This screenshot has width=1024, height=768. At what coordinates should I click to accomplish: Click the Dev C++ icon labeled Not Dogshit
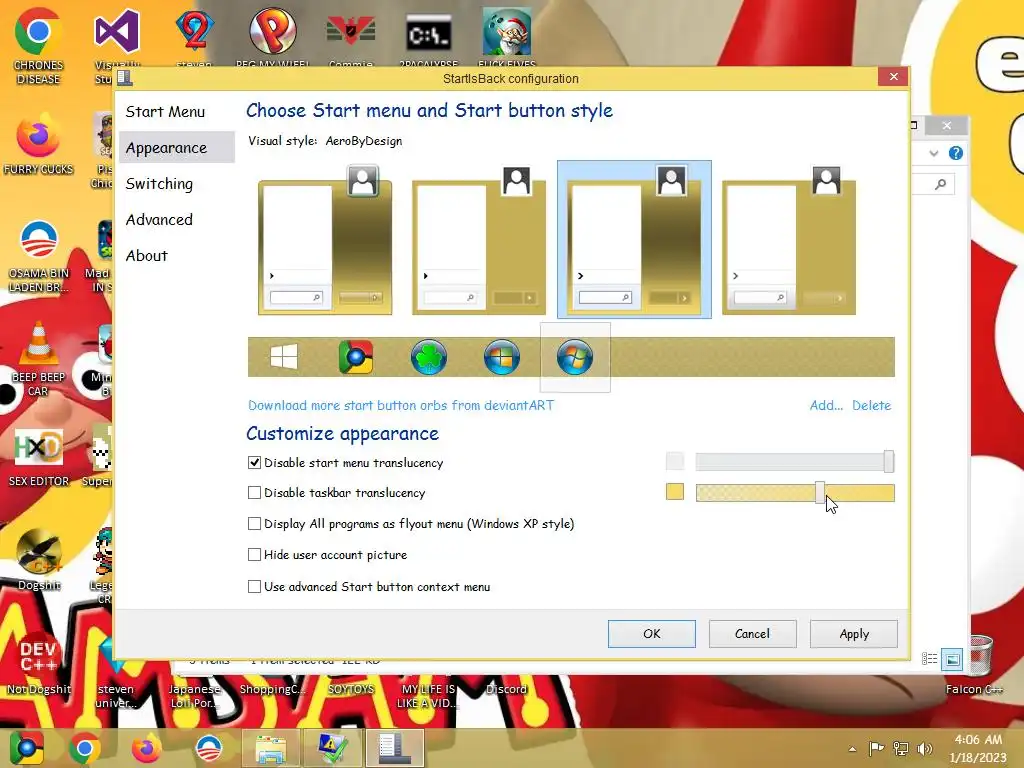point(38,661)
